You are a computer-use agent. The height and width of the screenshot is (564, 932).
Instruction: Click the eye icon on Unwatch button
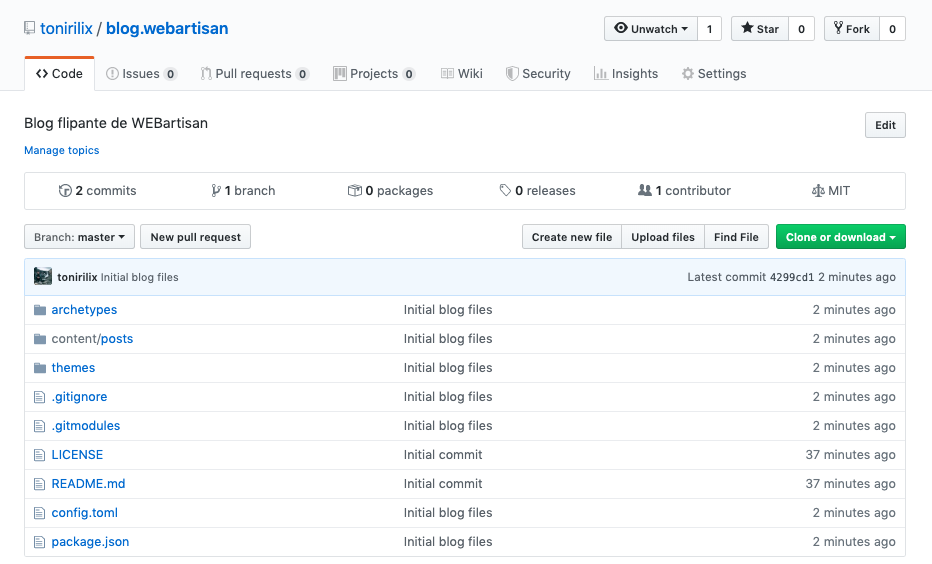click(x=621, y=28)
